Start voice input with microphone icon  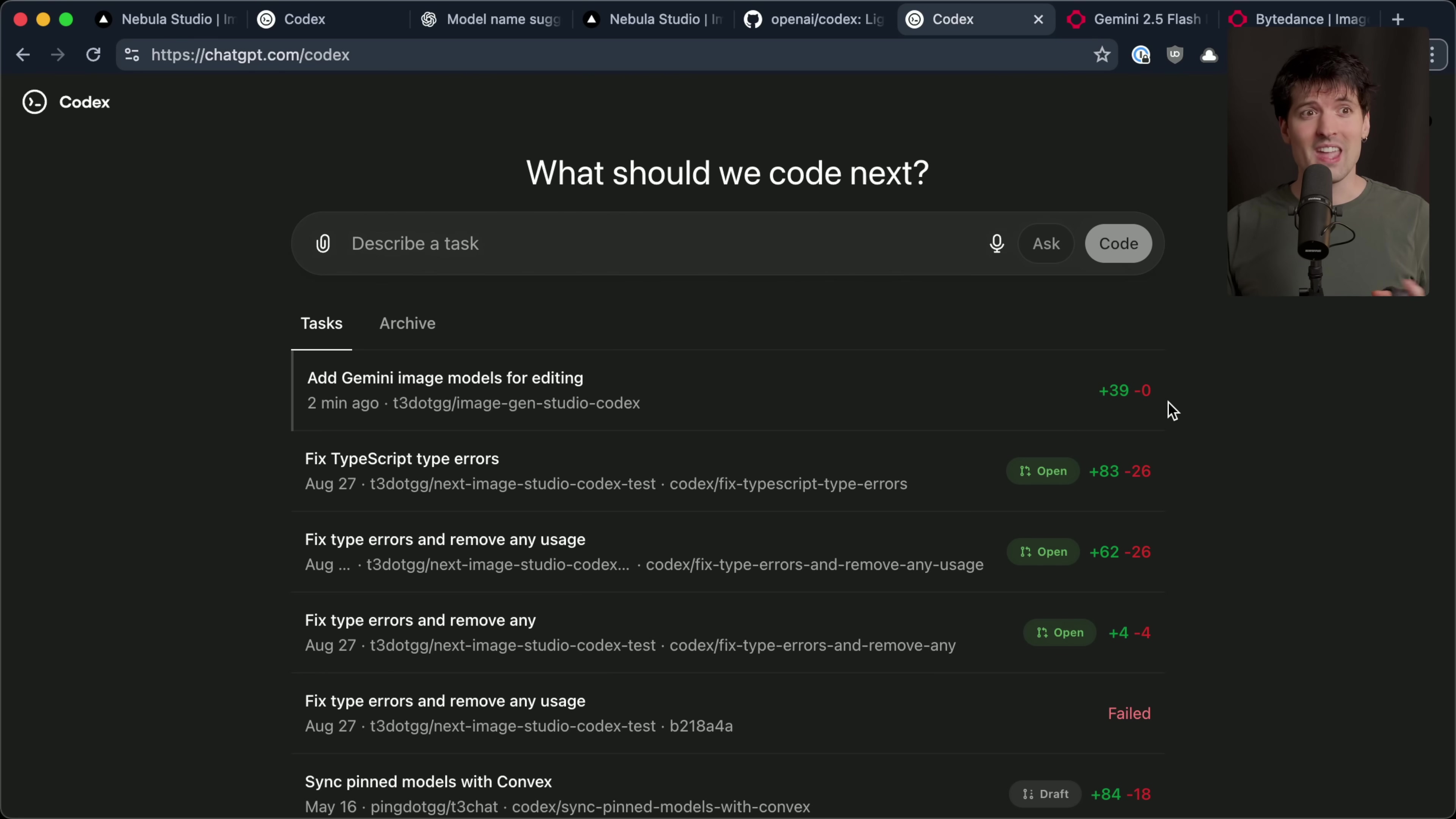997,243
